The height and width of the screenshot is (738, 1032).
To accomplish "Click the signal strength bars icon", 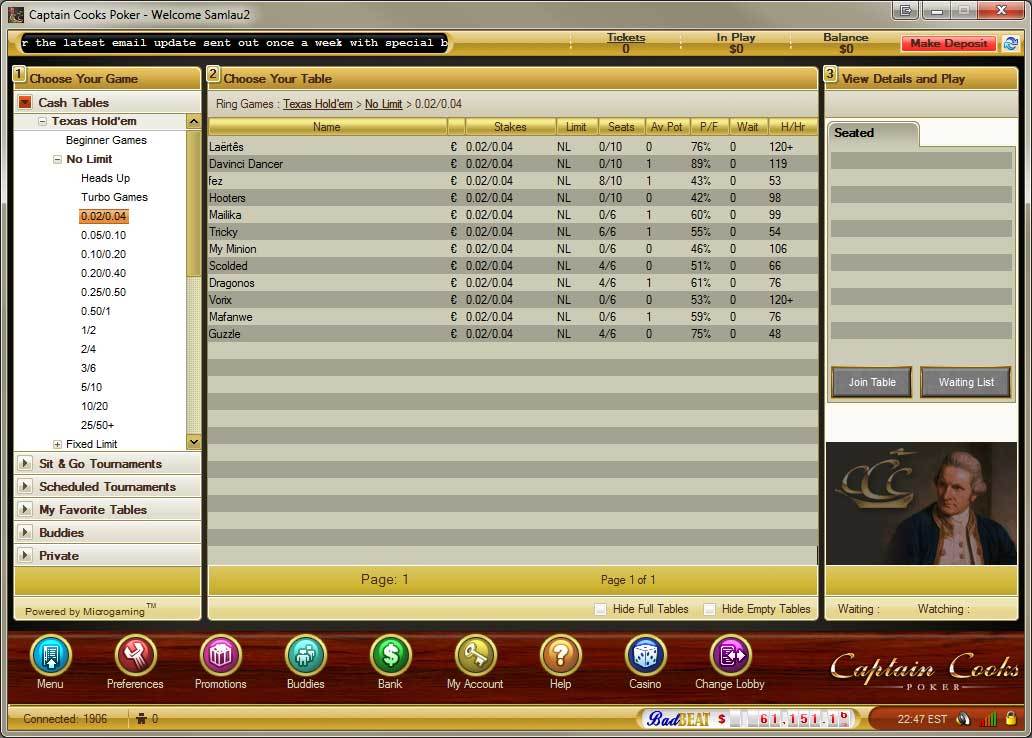I will (x=988, y=719).
